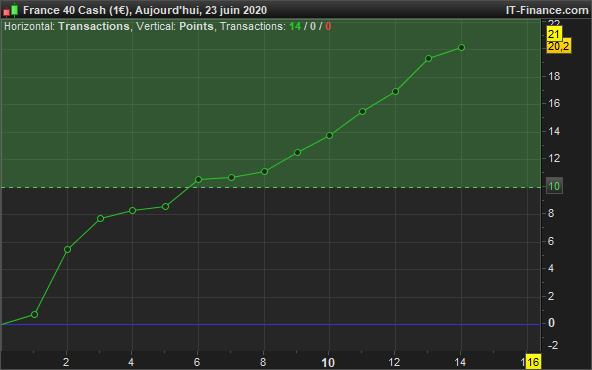Image resolution: width=592 pixels, height=370 pixels.
Task: Select the data point at transaction 8
Action: pyautogui.click(x=264, y=172)
